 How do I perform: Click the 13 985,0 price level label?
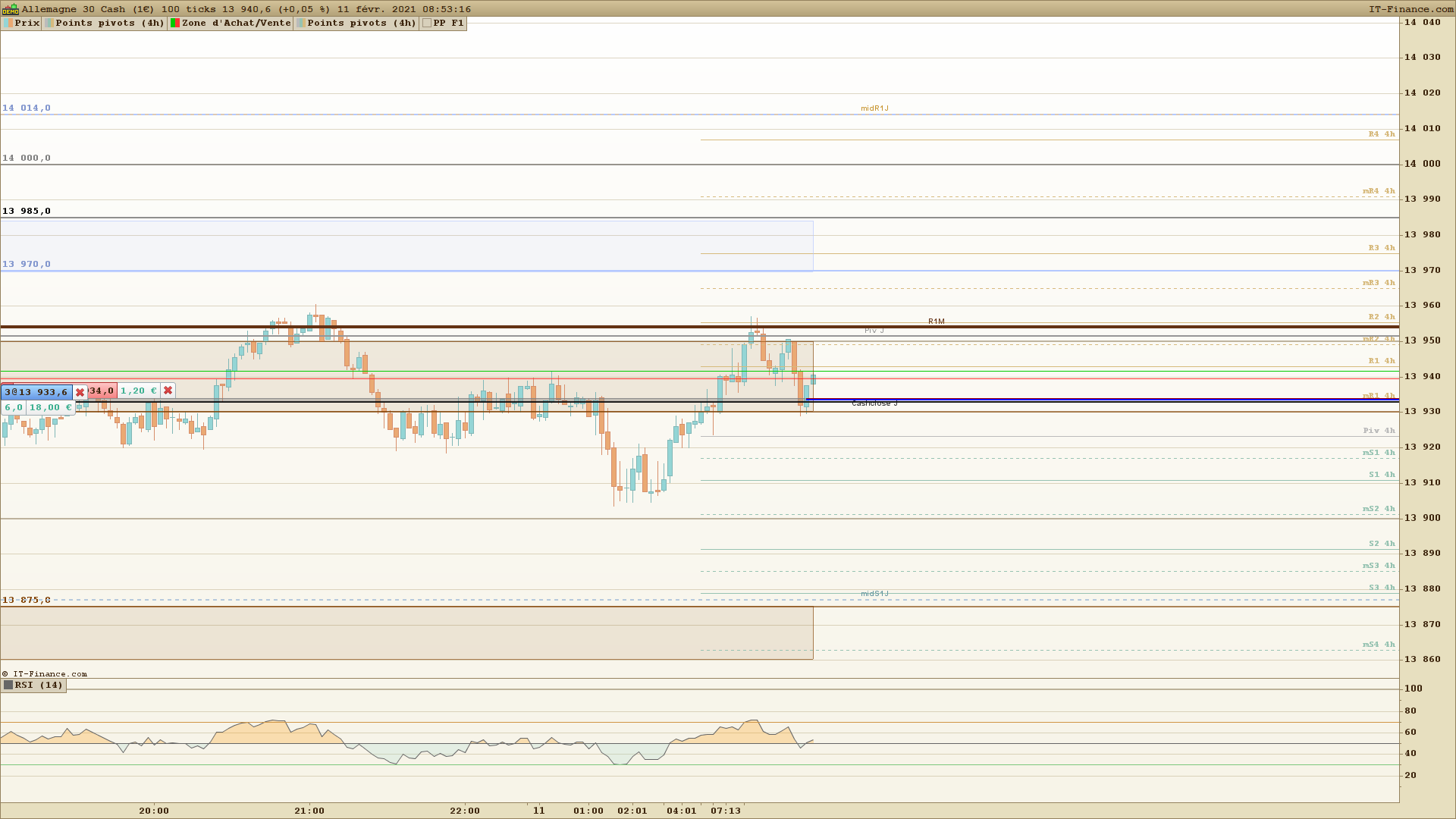click(27, 212)
